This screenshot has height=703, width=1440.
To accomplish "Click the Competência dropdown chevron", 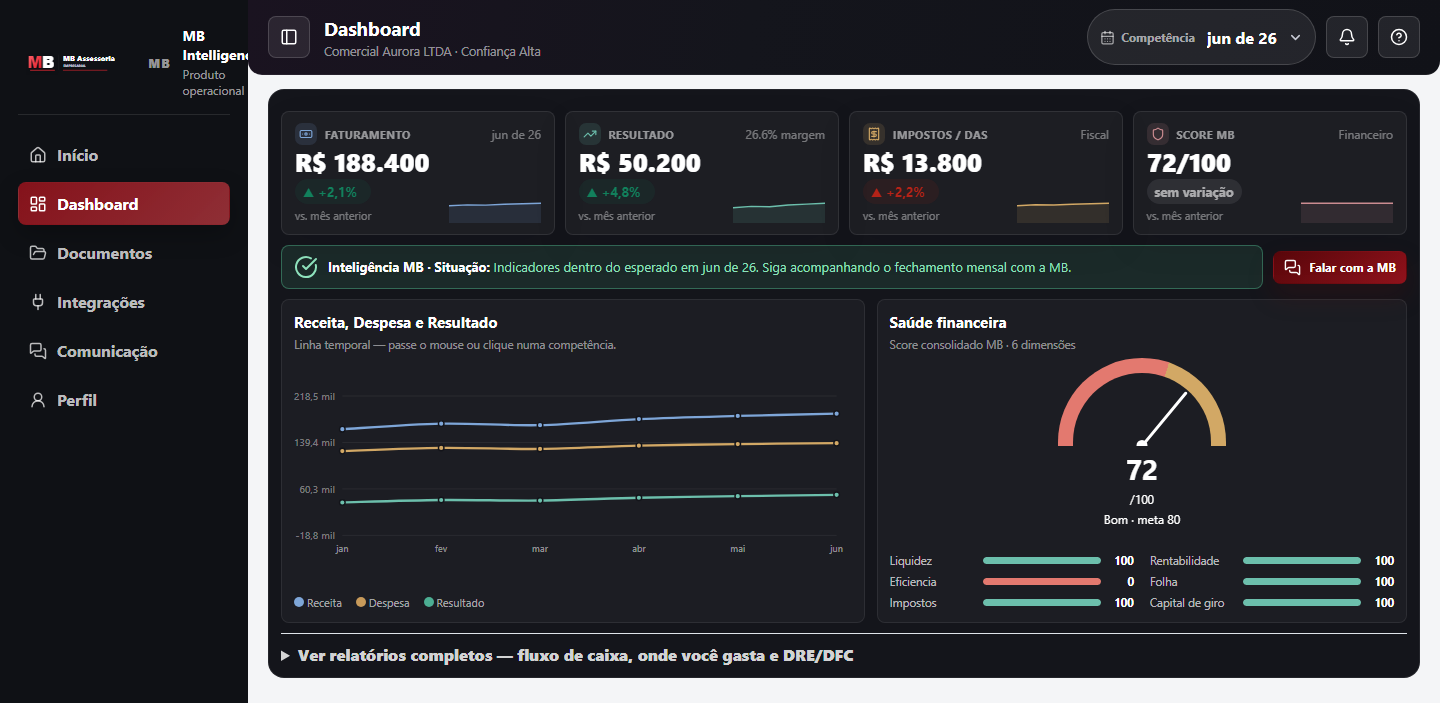I will [x=1296, y=38].
